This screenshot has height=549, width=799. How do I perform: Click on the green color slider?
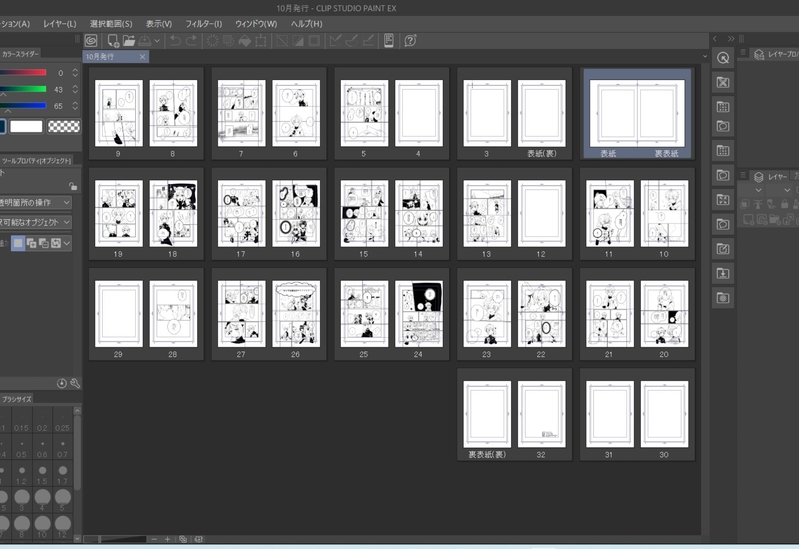pos(23,89)
